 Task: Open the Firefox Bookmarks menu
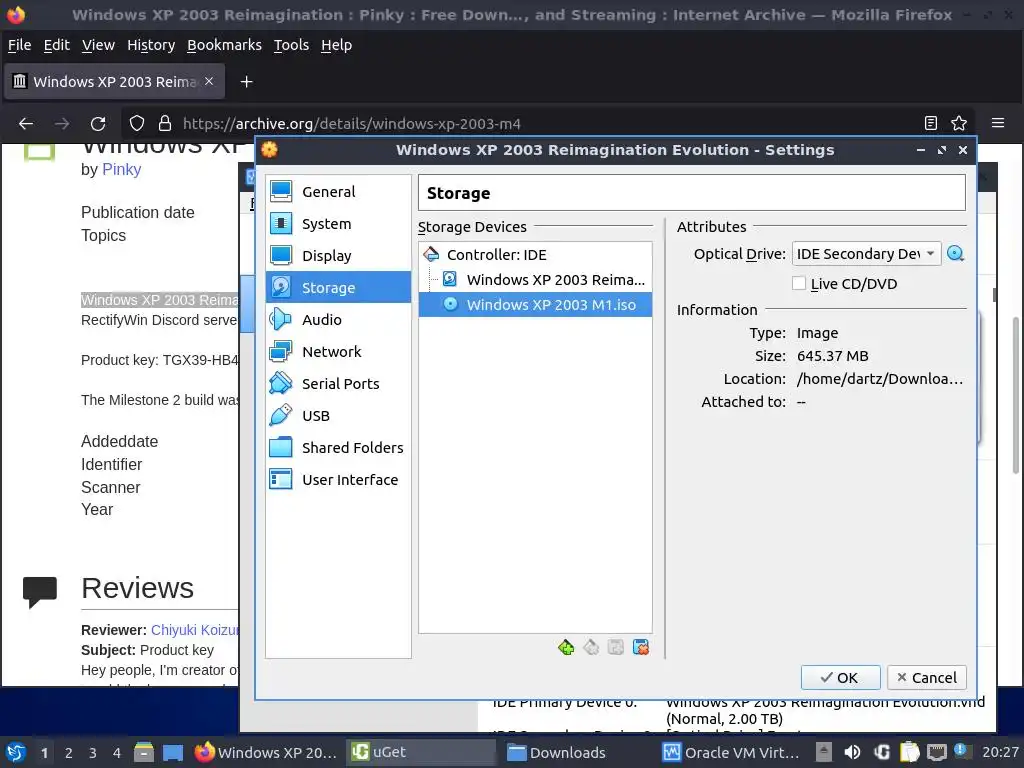[x=224, y=45]
